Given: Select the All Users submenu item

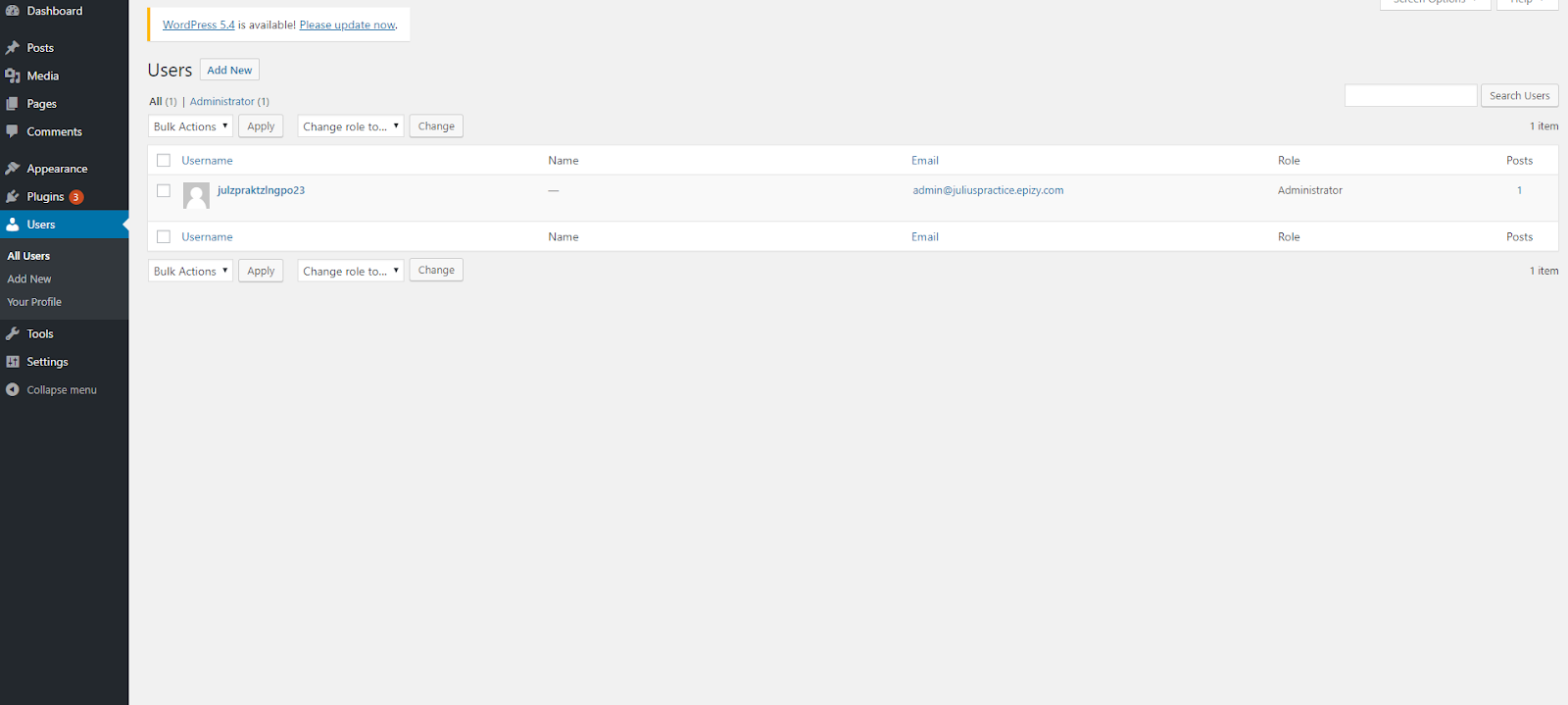Looking at the screenshot, I should (28, 256).
